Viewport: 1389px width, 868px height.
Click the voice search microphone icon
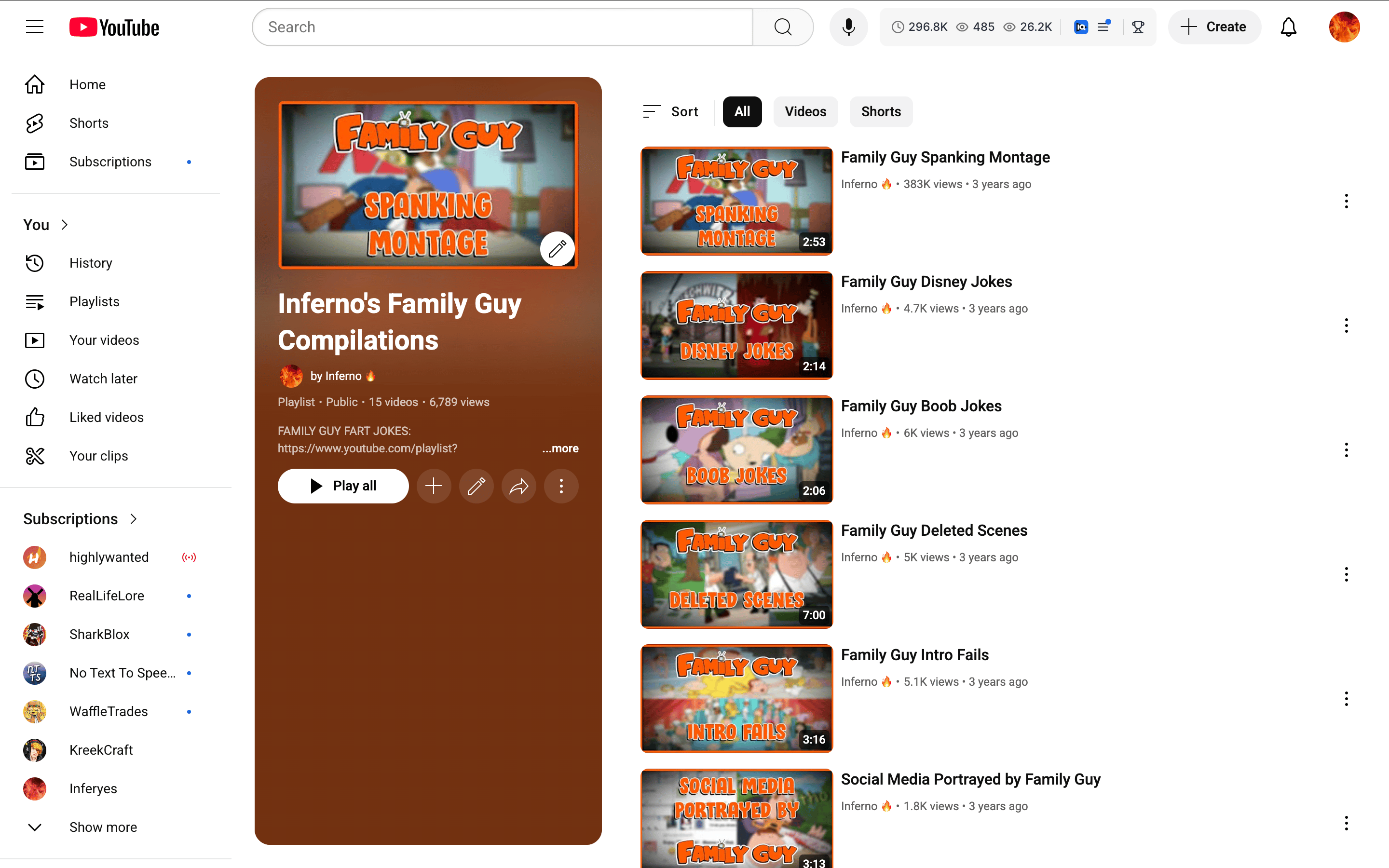pos(848,27)
